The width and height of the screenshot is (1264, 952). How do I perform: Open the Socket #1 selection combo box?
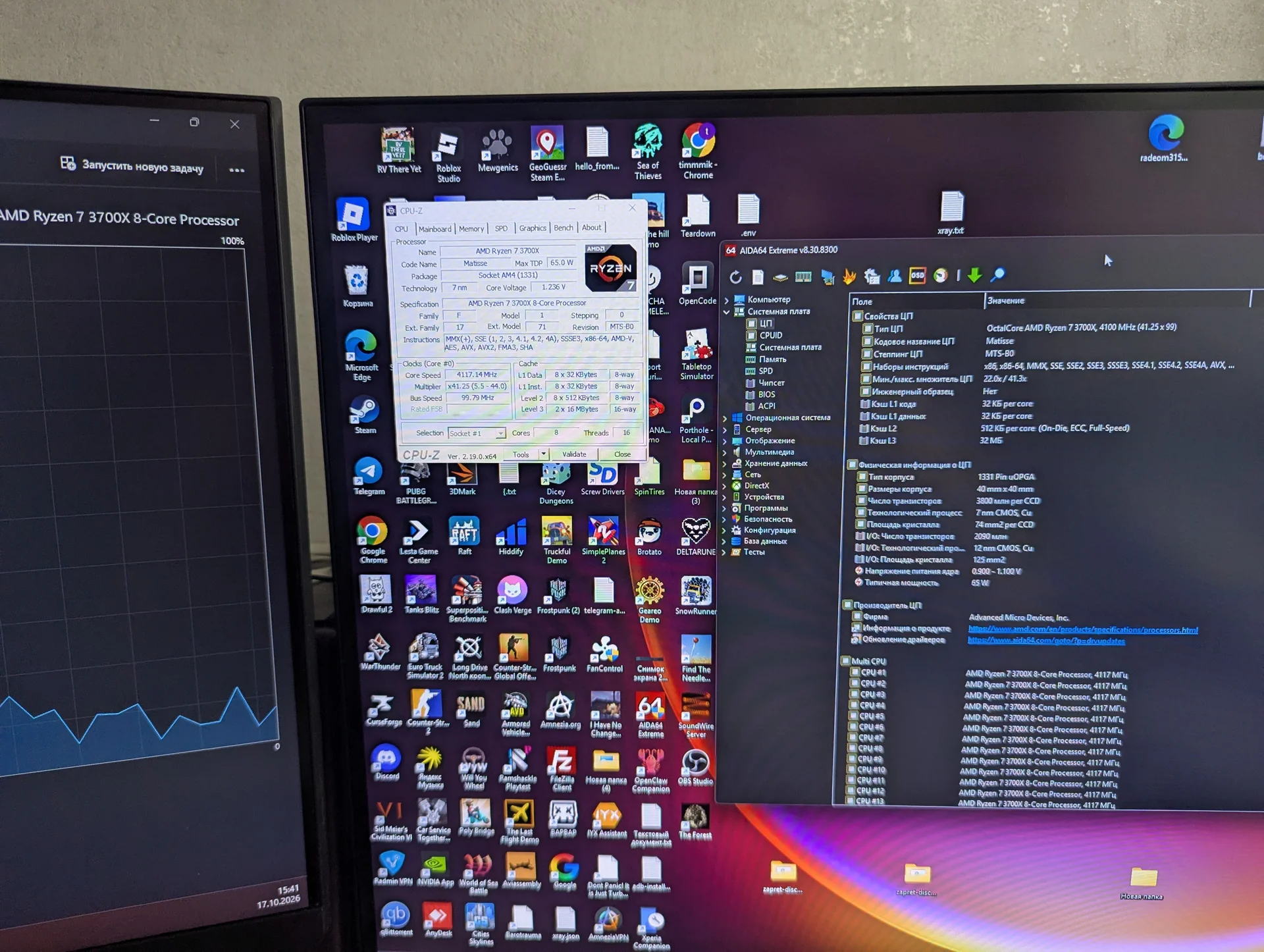(477, 433)
